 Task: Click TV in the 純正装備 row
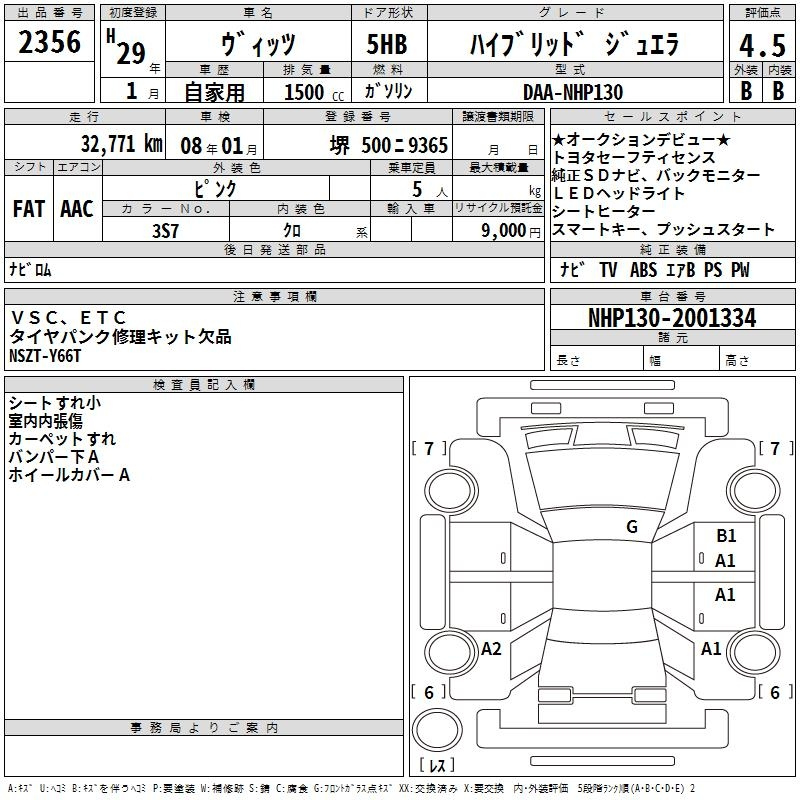click(608, 270)
